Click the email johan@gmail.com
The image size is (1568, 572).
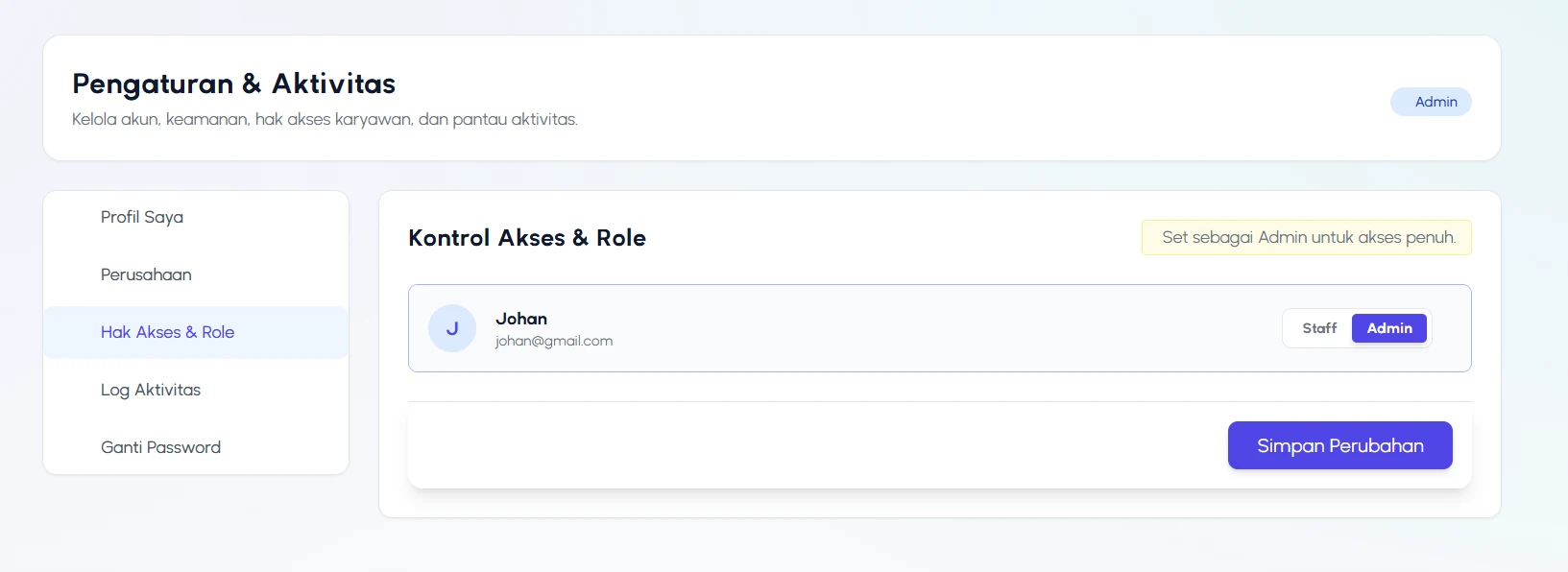(x=554, y=341)
